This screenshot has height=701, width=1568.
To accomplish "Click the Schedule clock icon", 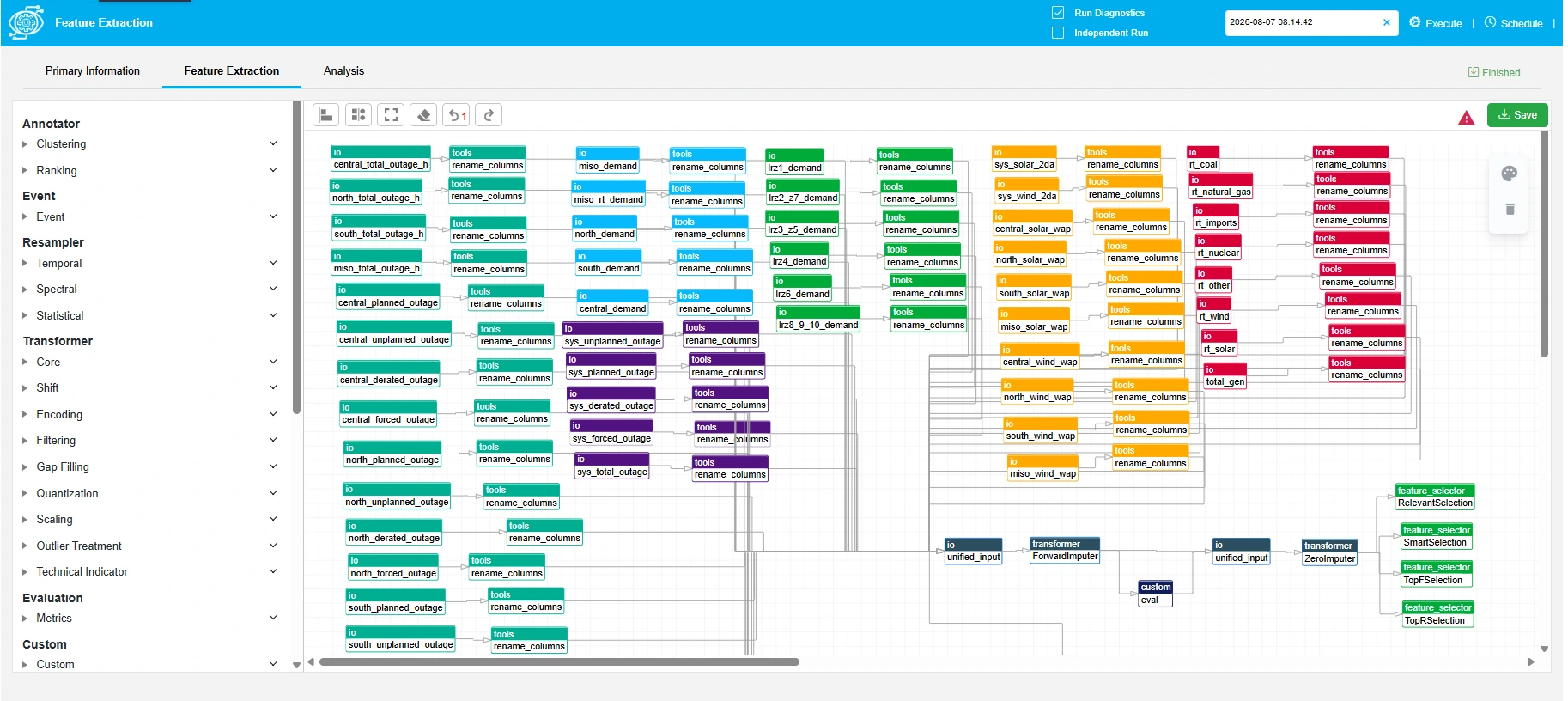I will pyautogui.click(x=1491, y=22).
